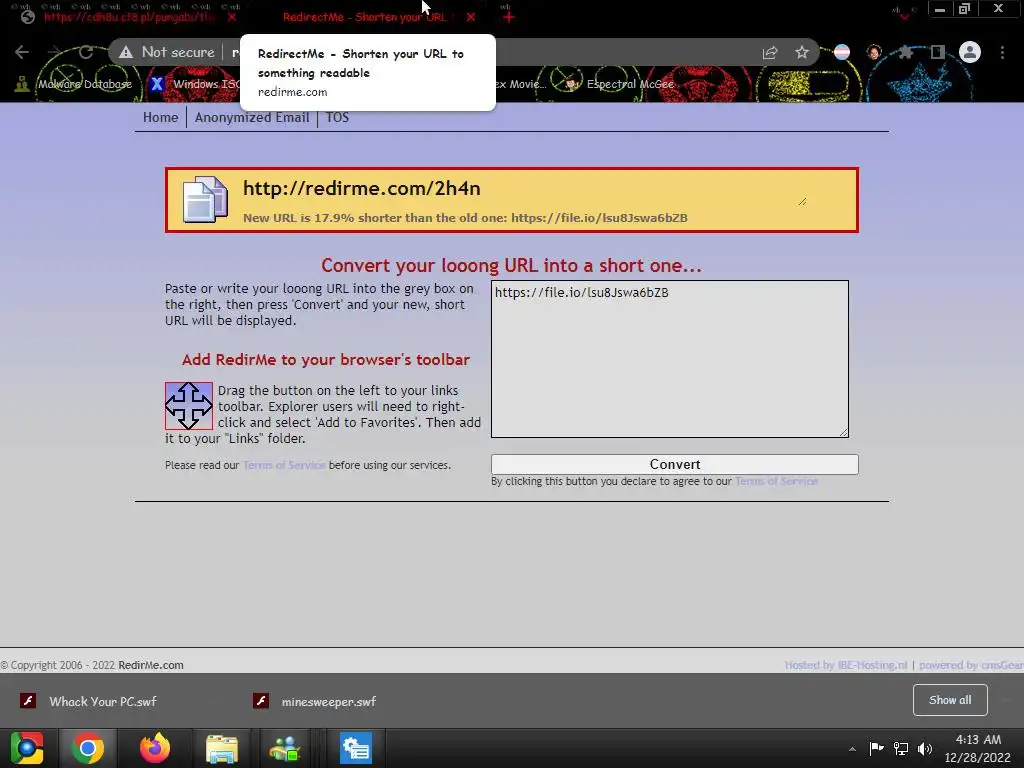This screenshot has width=1024, height=768.
Task: Open the TOS menu link
Action: 338,118
